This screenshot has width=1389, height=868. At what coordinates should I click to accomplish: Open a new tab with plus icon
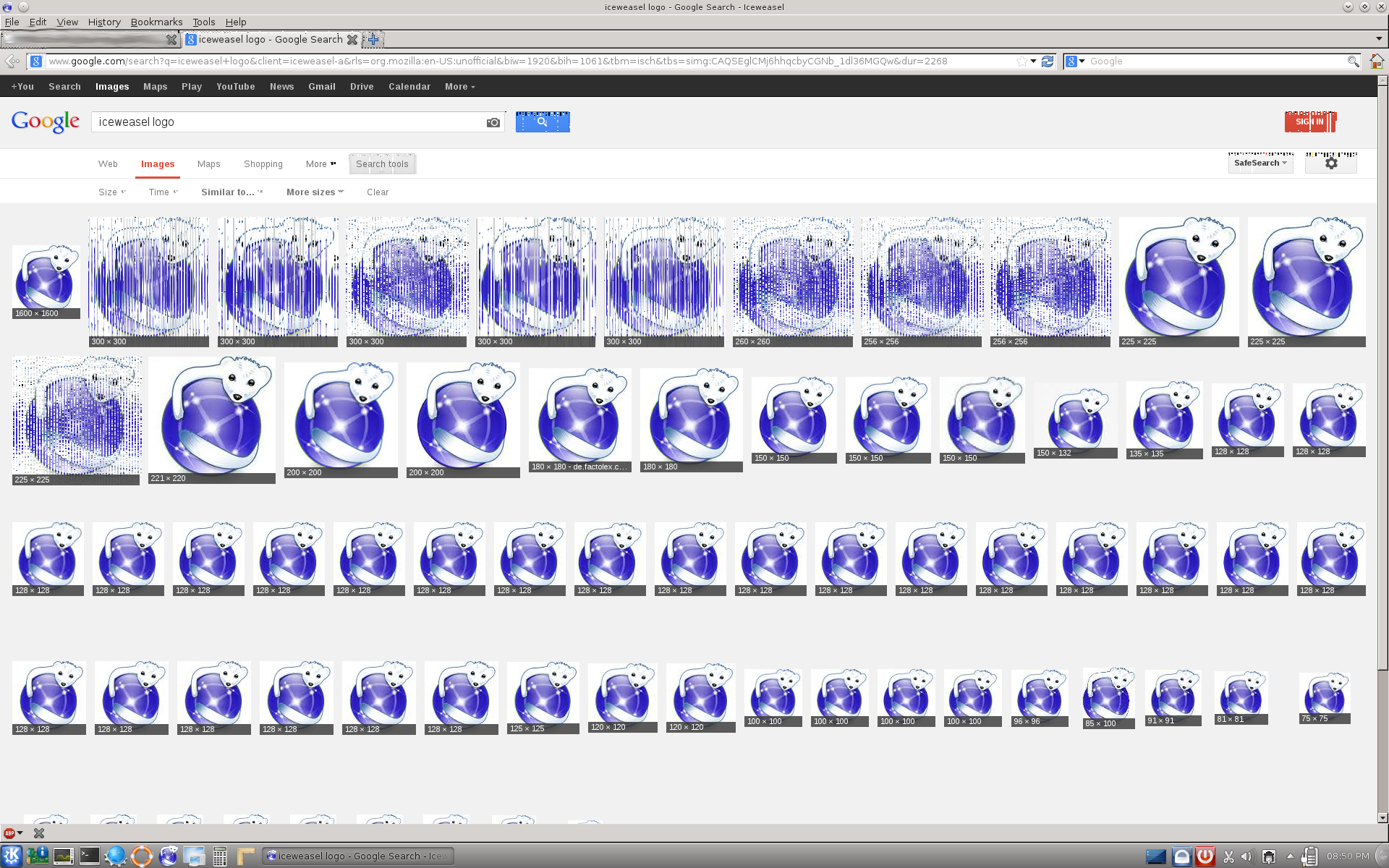(x=373, y=39)
